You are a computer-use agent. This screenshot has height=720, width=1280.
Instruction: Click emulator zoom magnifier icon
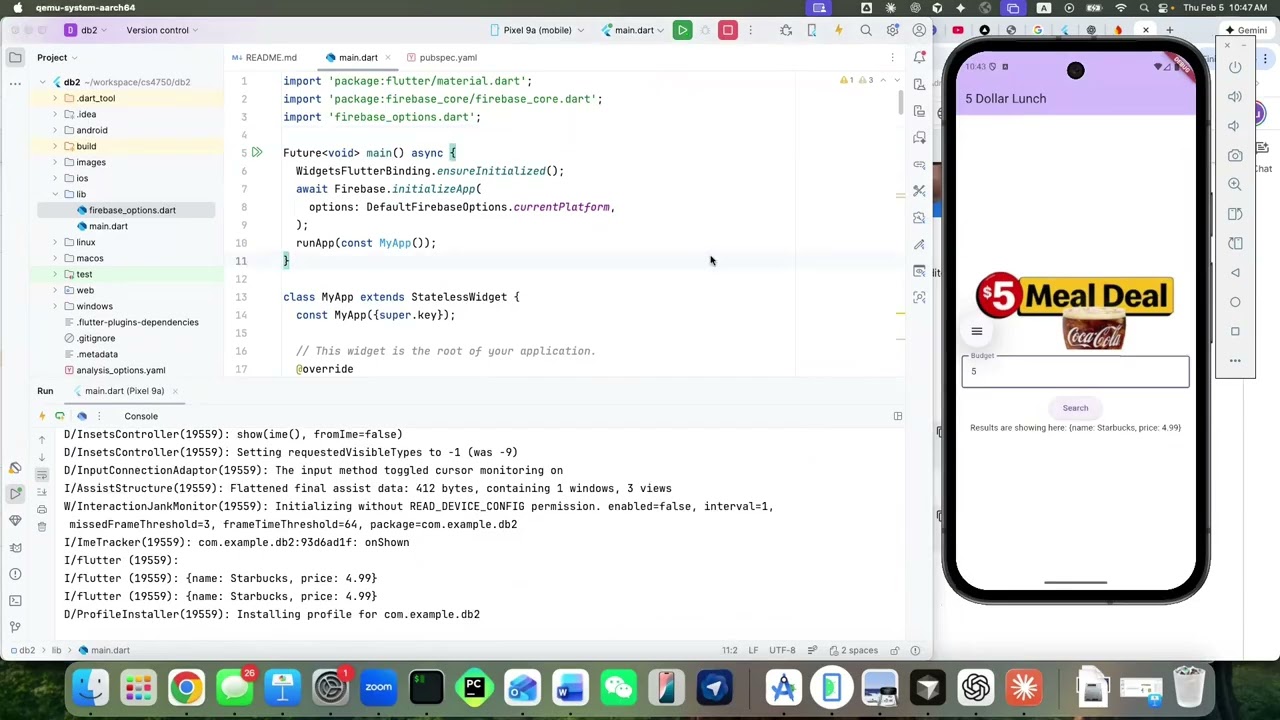(1235, 184)
